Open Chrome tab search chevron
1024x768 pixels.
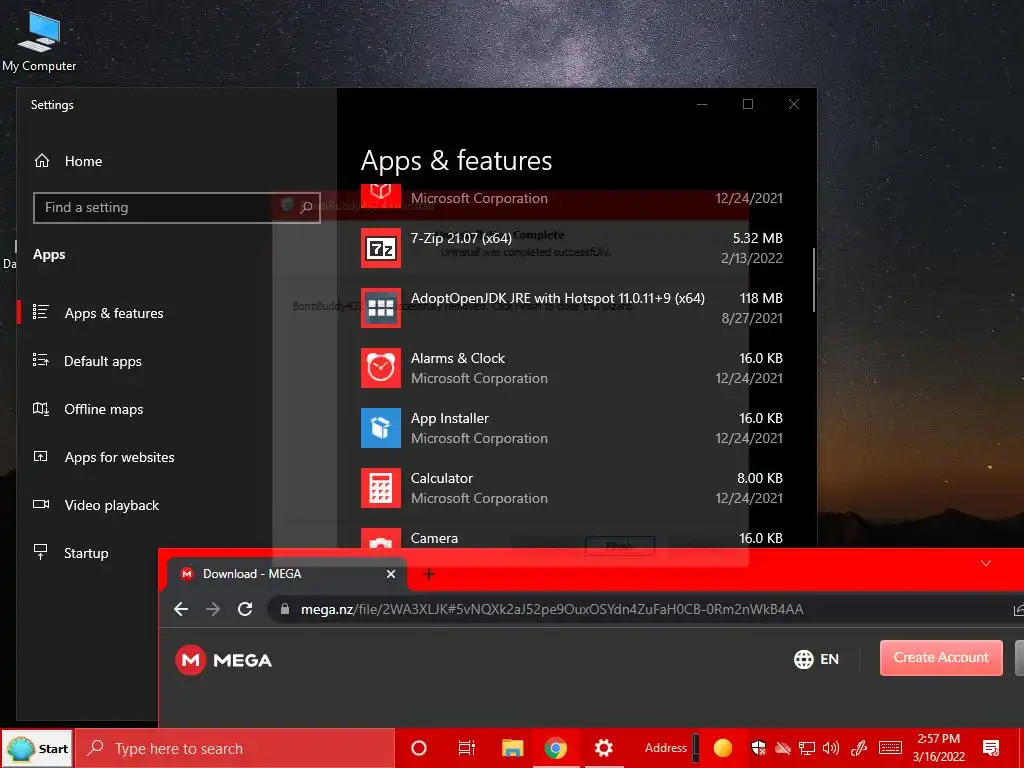[986, 564]
